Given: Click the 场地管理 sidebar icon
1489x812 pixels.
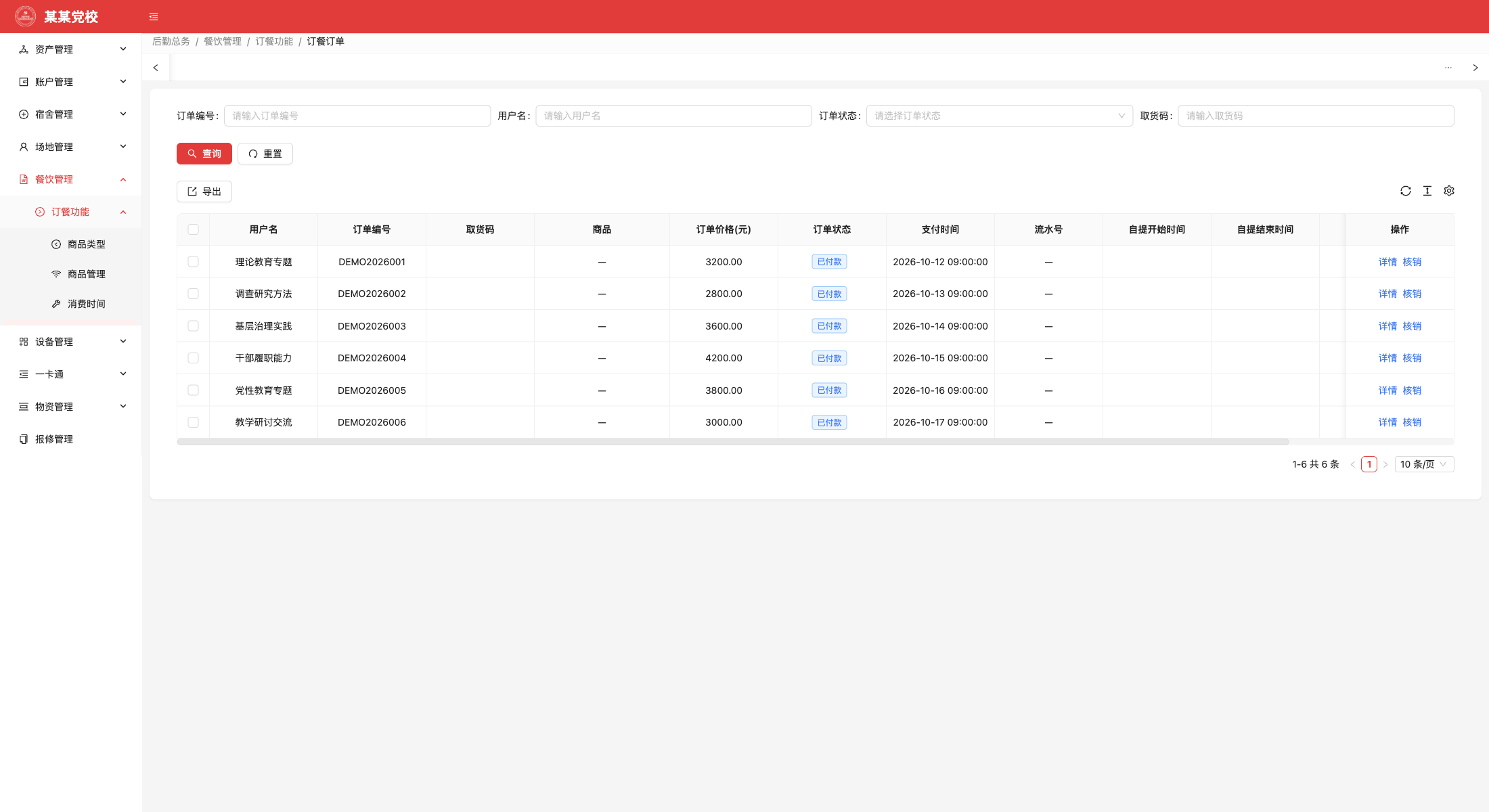Looking at the screenshot, I should 24,147.
